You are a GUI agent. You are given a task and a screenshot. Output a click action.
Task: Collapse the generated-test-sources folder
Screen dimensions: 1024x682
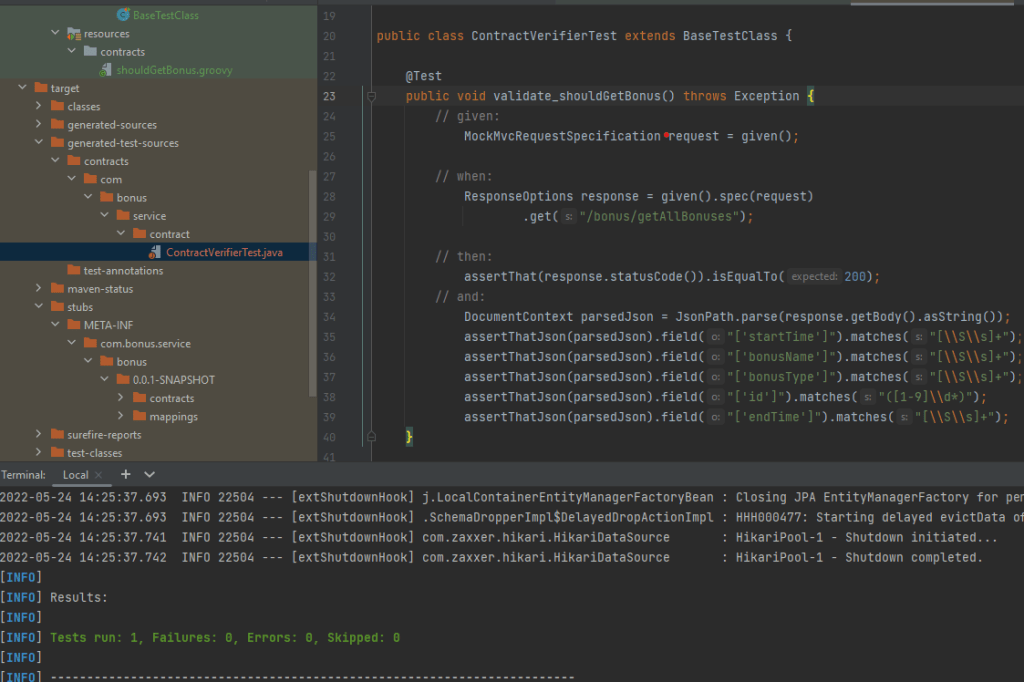(x=38, y=143)
